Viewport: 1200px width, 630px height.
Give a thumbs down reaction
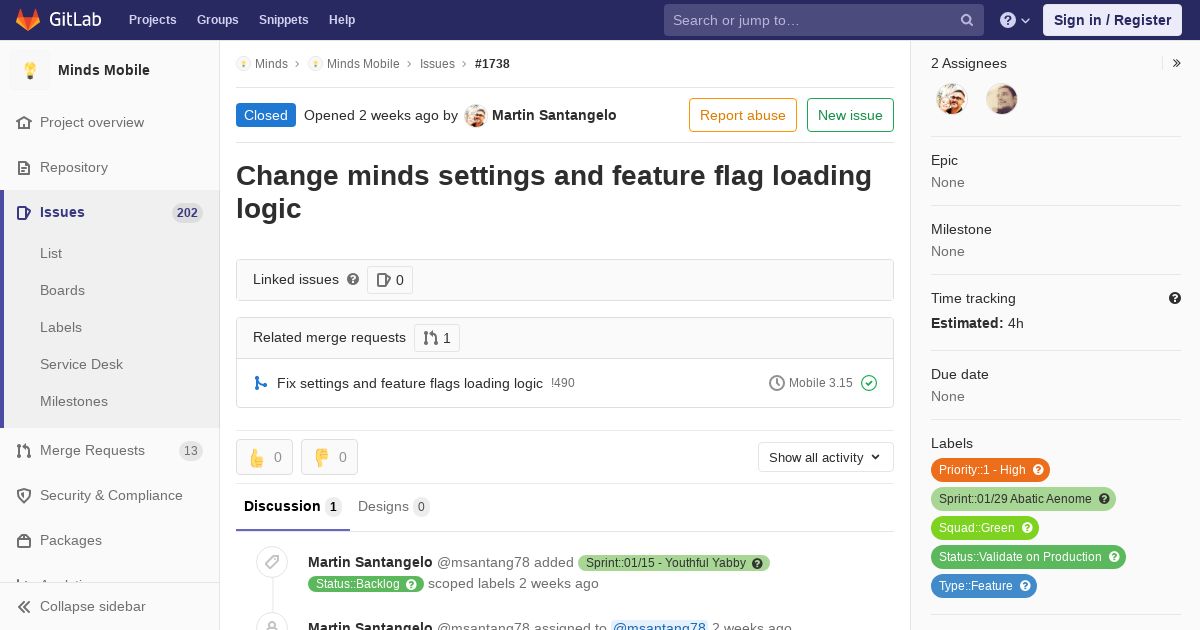pos(329,457)
